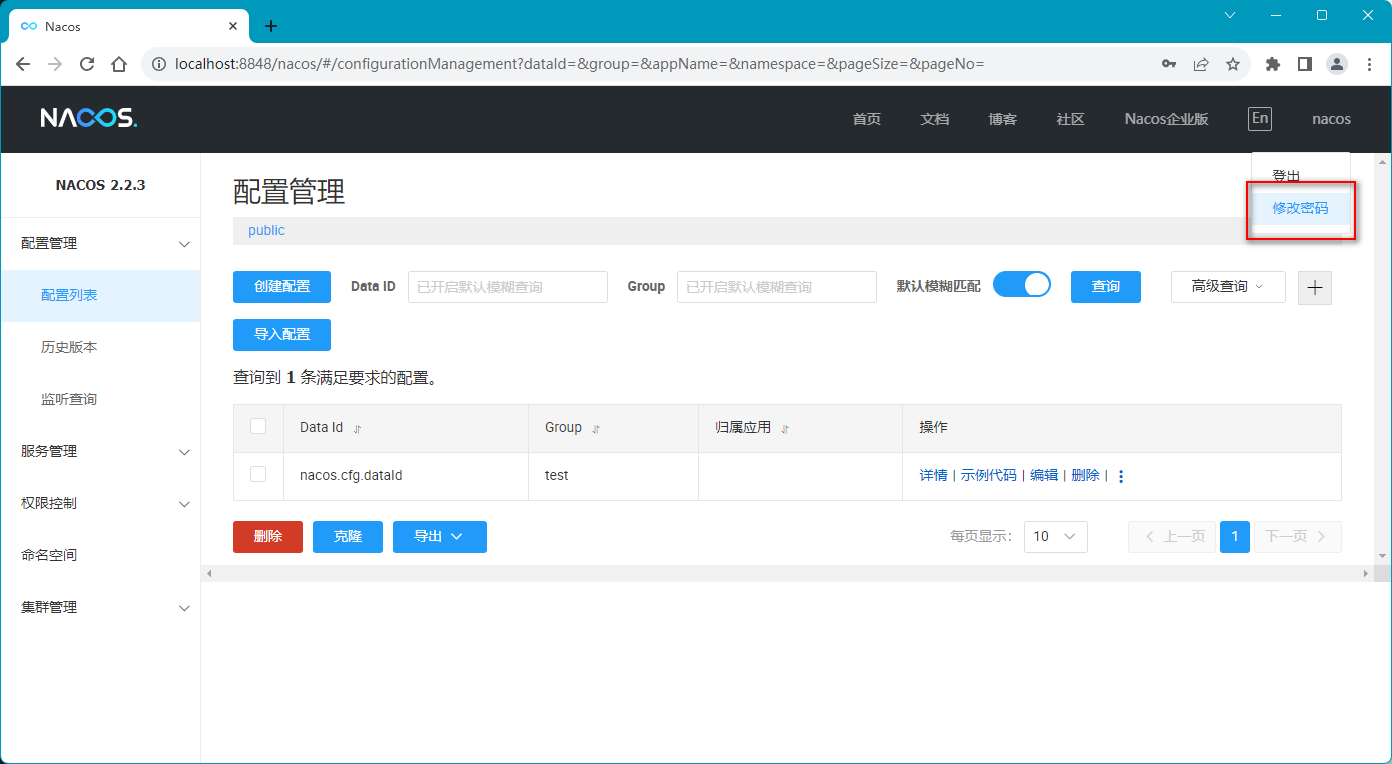The height and width of the screenshot is (764, 1392).
Task: Open page size dropdown showing 10
Action: [1056, 536]
